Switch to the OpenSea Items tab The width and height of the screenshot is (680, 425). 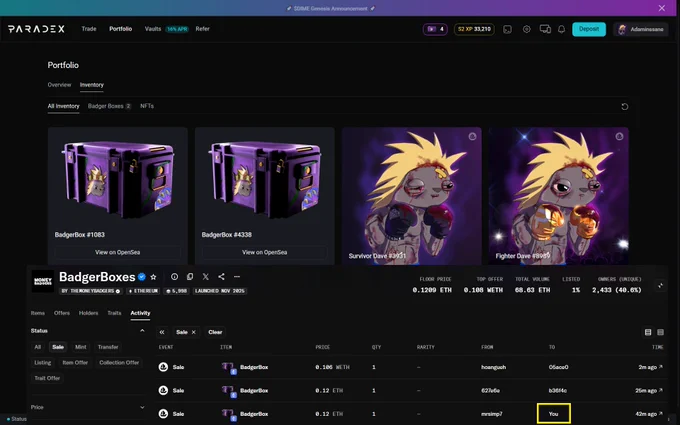pos(38,313)
